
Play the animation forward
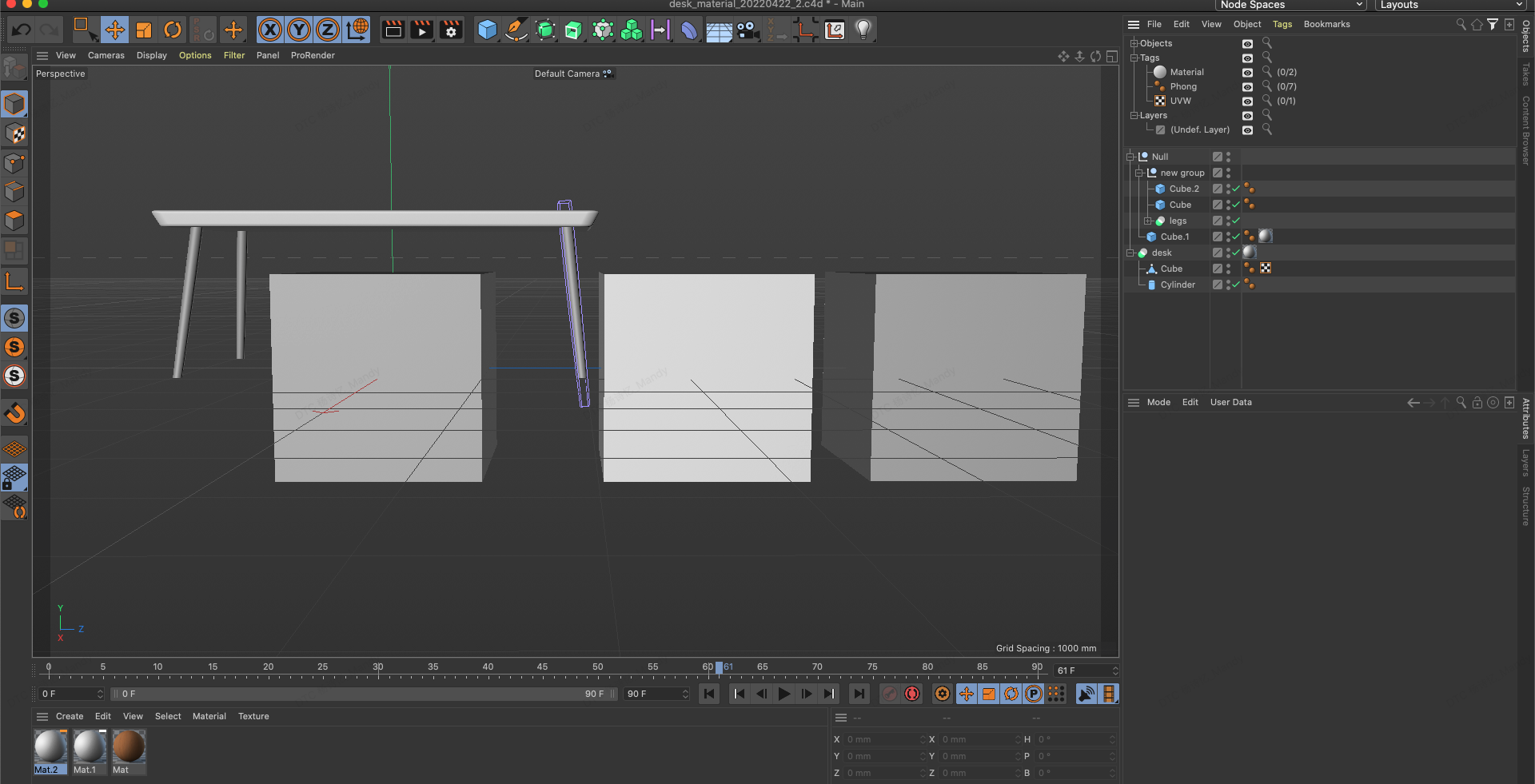784,694
